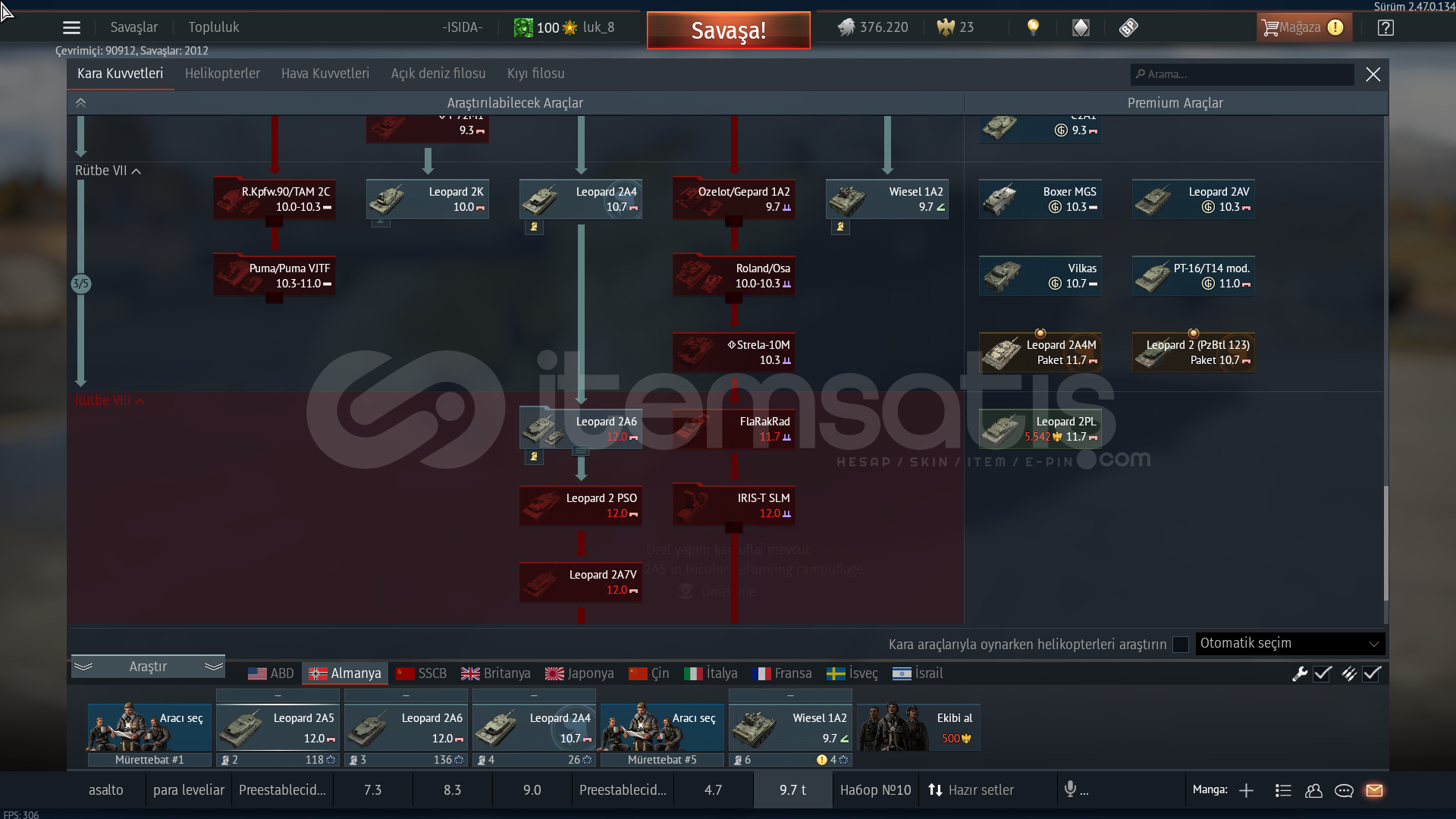This screenshot has height=819, width=1456.
Task: Click the collapse bar above slot Wiesel 1A2
Action: pyautogui.click(x=790, y=695)
